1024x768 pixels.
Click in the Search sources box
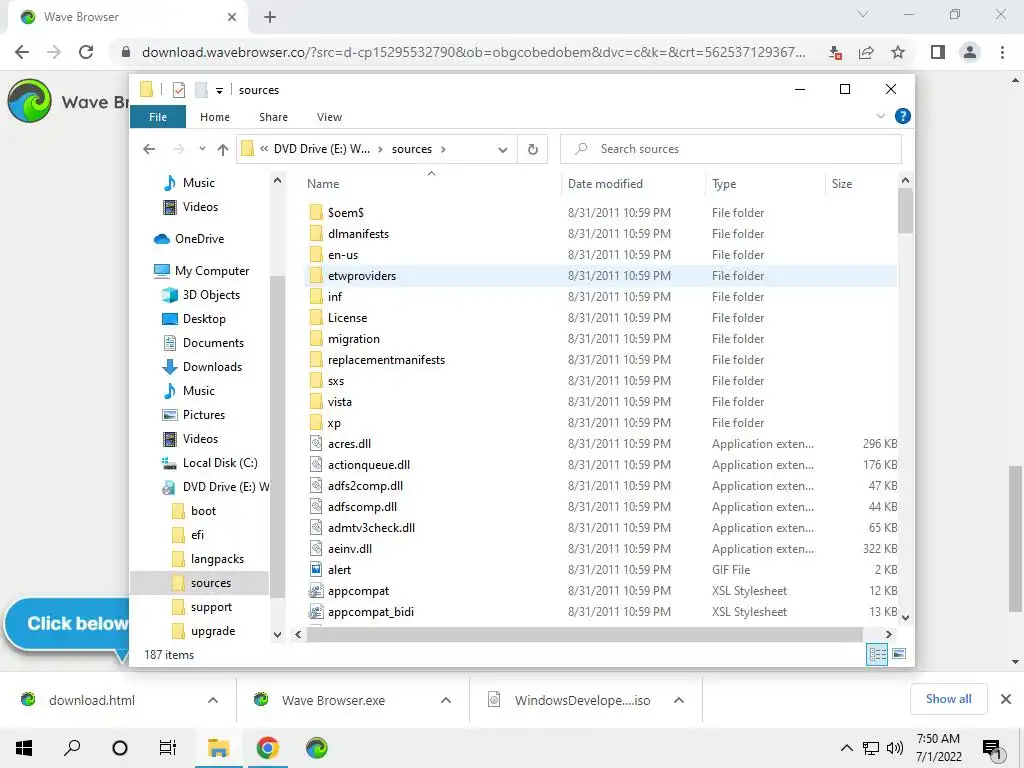pos(731,149)
